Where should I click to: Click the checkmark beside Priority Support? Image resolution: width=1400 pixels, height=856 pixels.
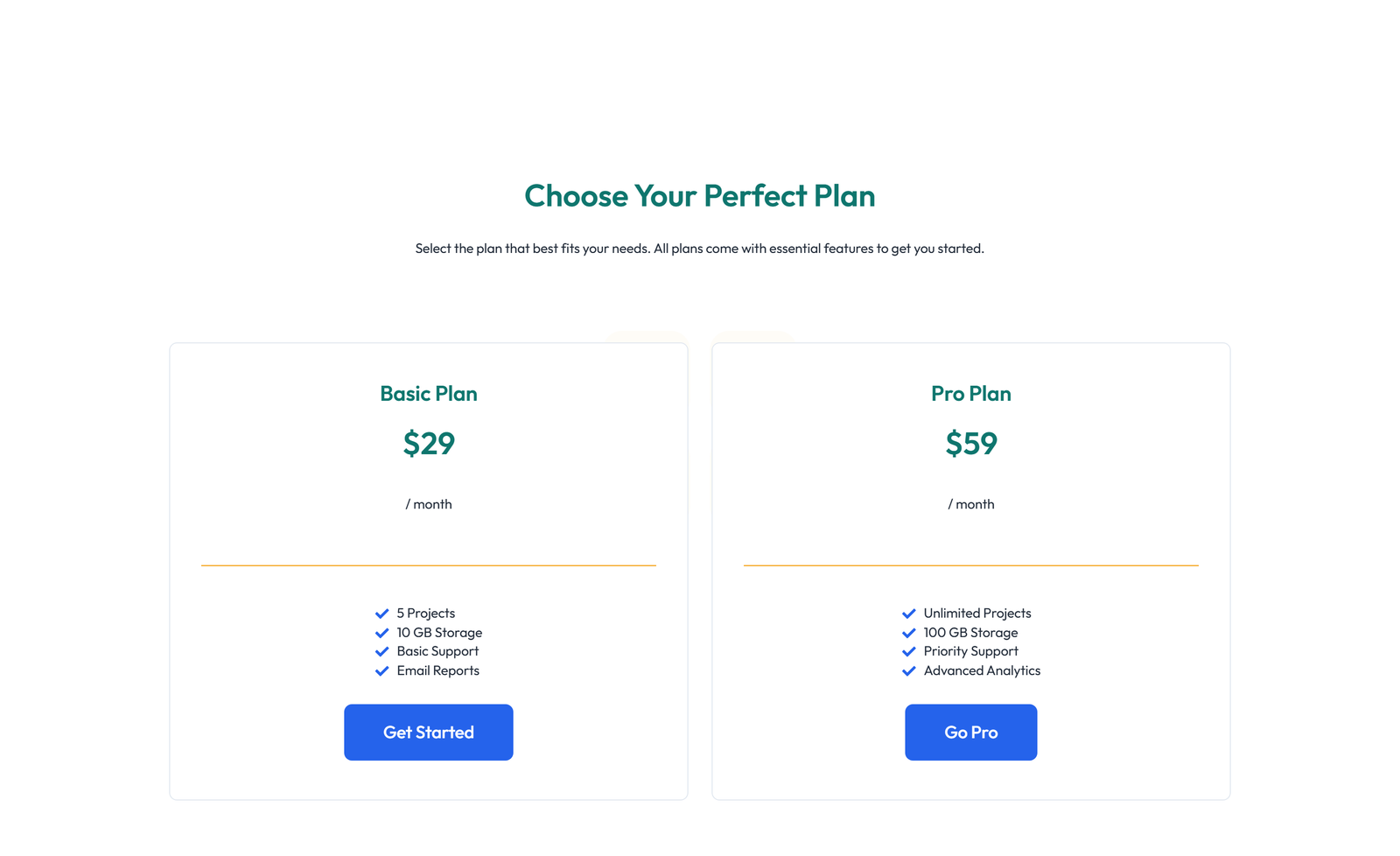point(909,651)
